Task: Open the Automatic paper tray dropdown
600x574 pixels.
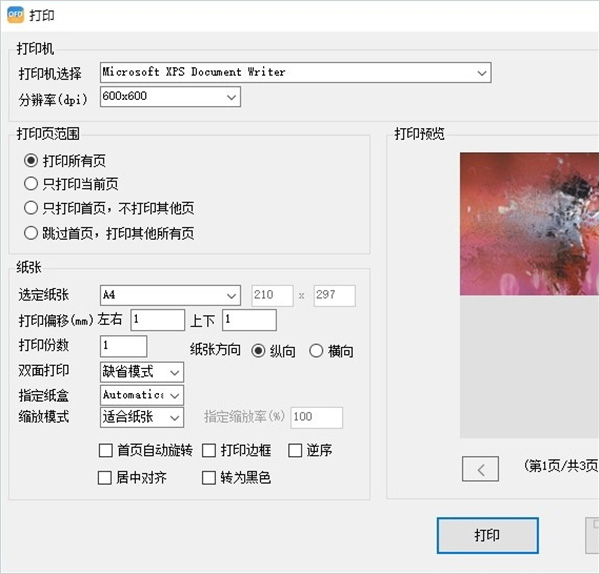Action: click(142, 395)
